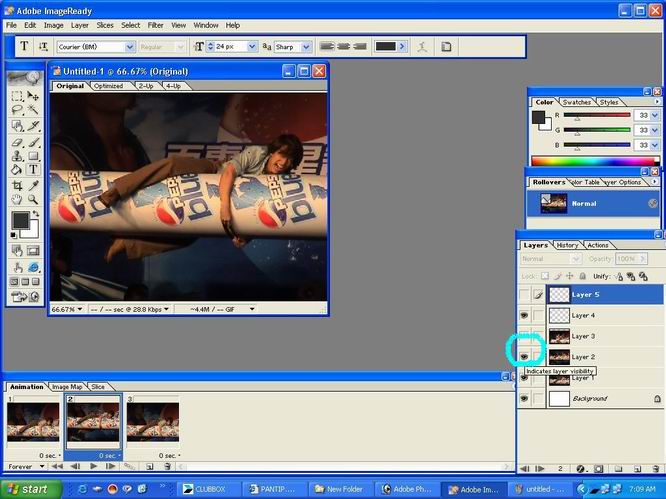Screen dimensions: 666x499
Task: Select the Crop tool
Action: coord(17,186)
